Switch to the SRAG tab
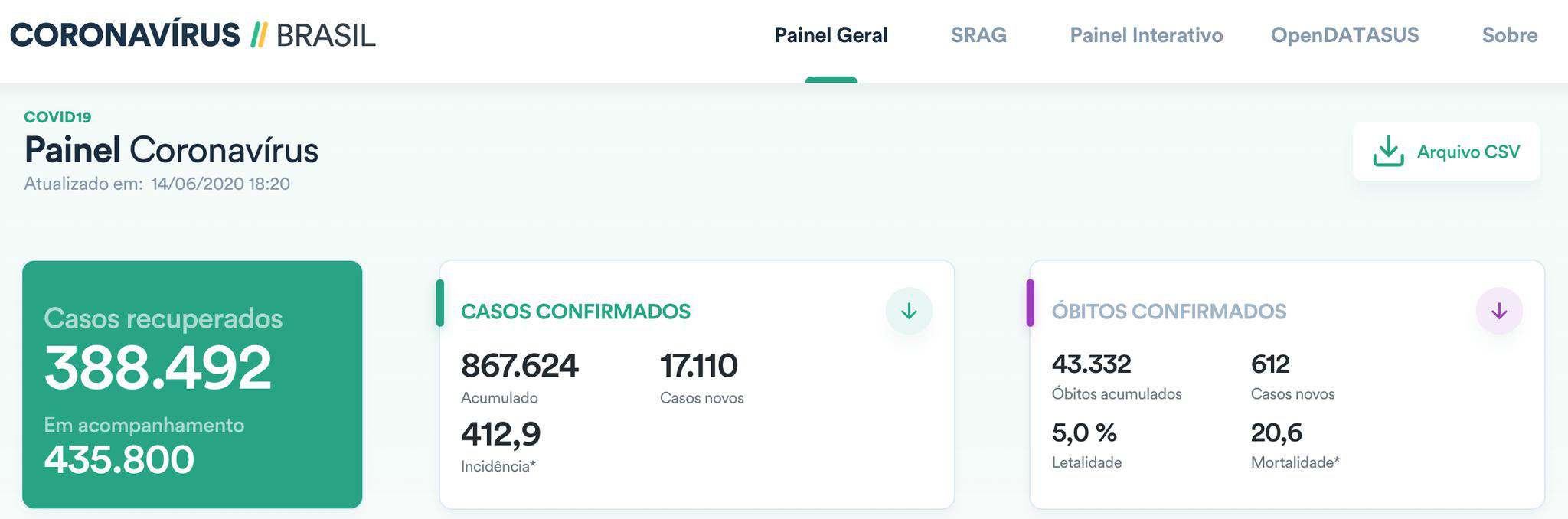The height and width of the screenshot is (519, 1568). tap(978, 35)
